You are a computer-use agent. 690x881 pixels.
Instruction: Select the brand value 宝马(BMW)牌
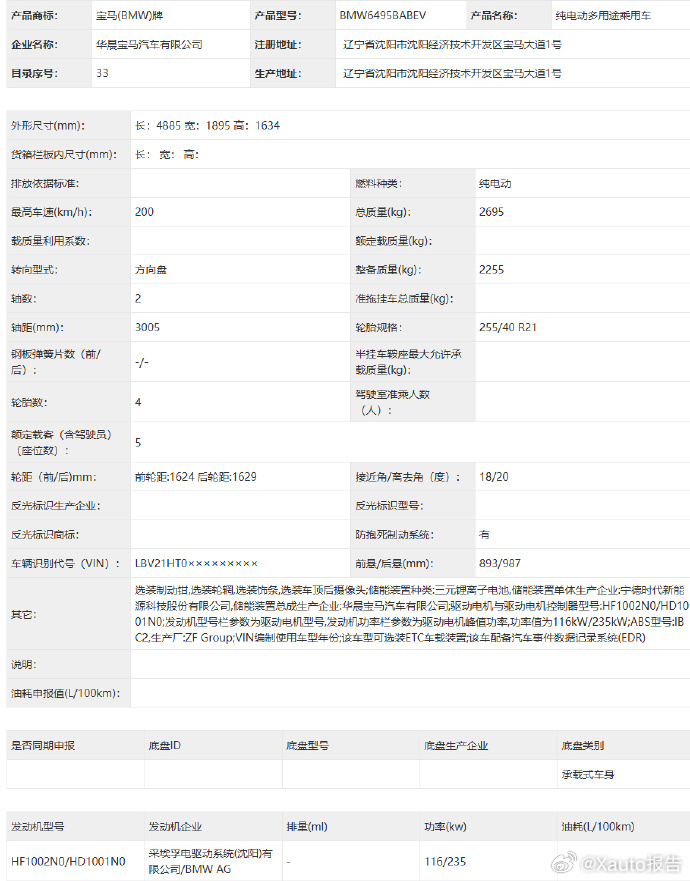pos(129,16)
